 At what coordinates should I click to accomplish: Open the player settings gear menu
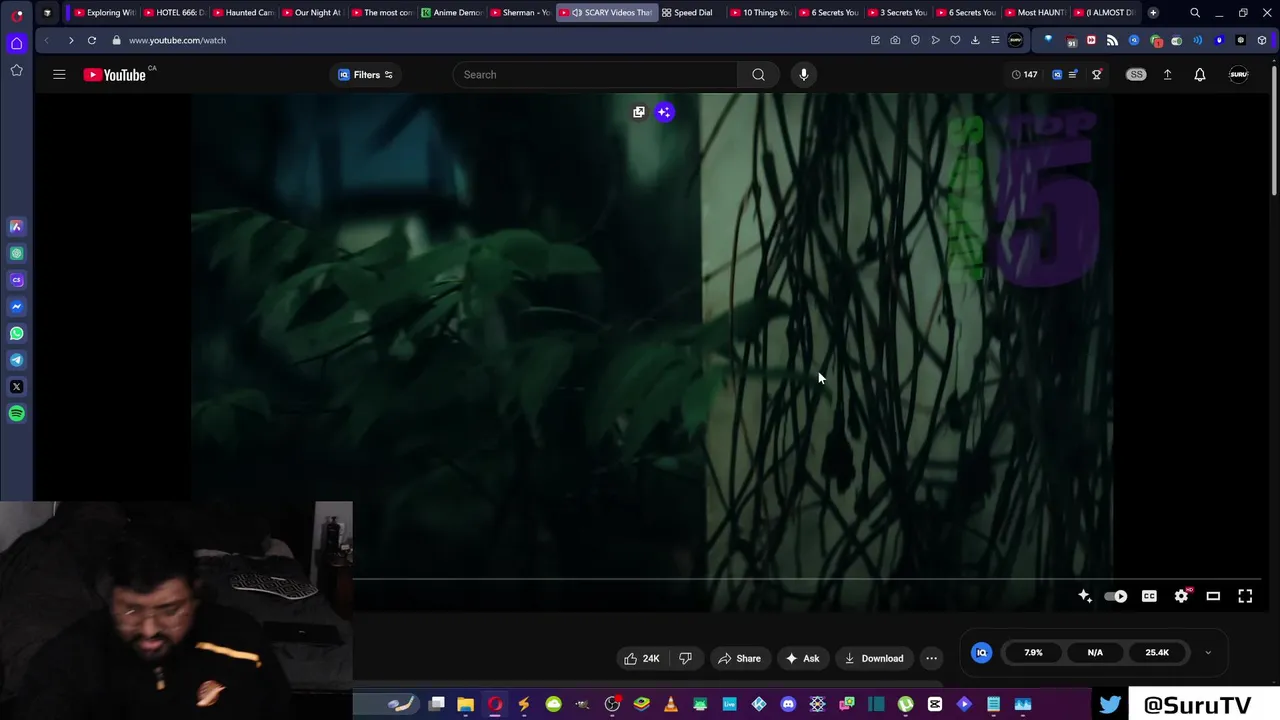coord(1181,596)
